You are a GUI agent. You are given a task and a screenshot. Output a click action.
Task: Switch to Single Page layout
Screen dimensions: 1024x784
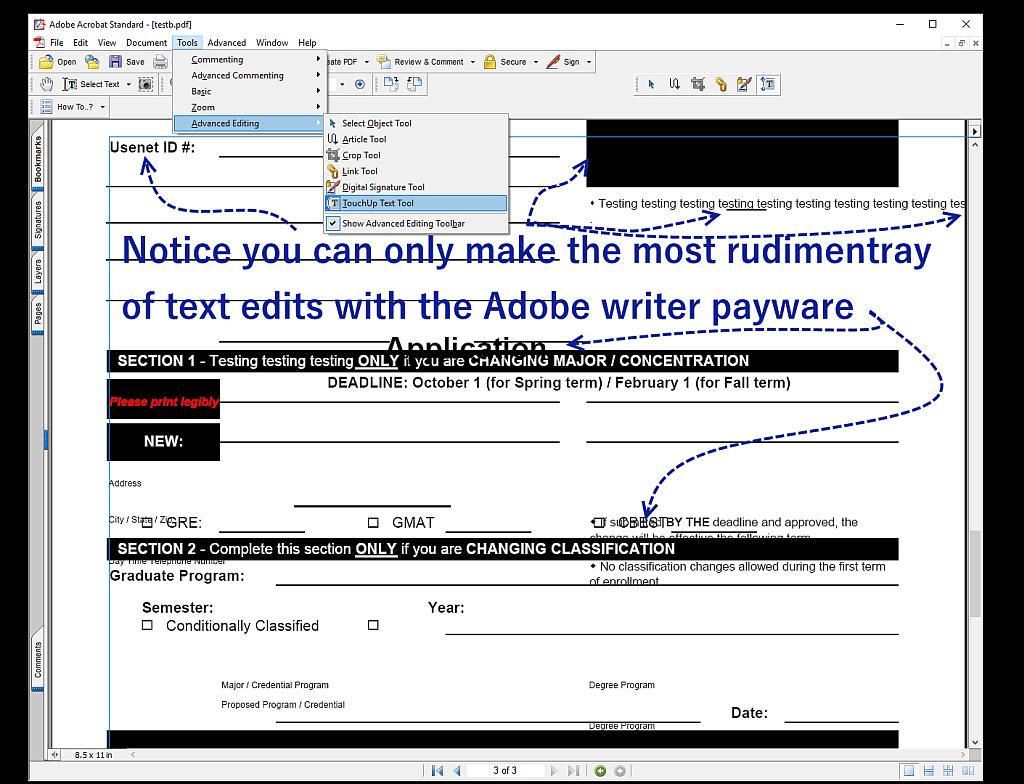(x=908, y=771)
